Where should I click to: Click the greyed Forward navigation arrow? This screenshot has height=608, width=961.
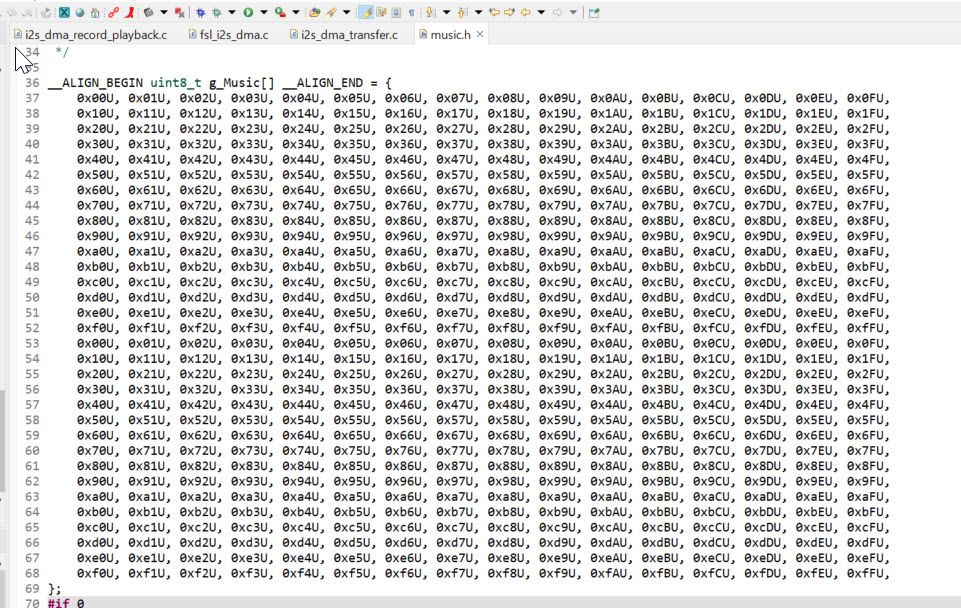pos(558,12)
